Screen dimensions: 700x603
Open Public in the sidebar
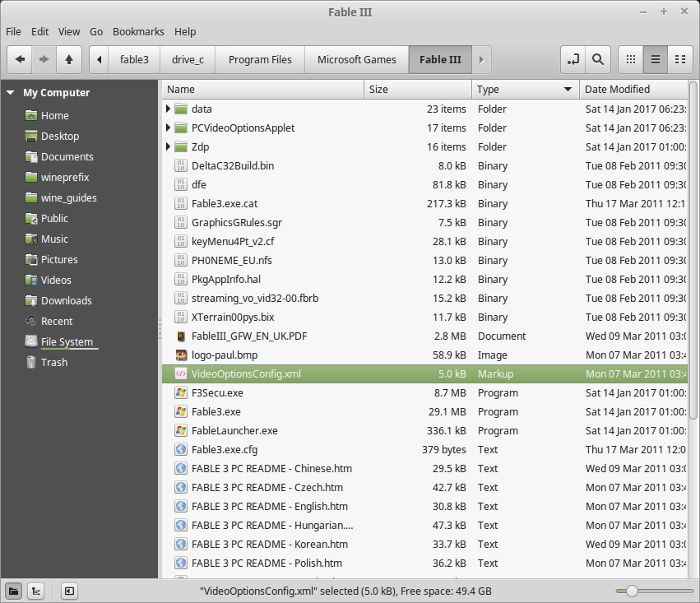54,218
